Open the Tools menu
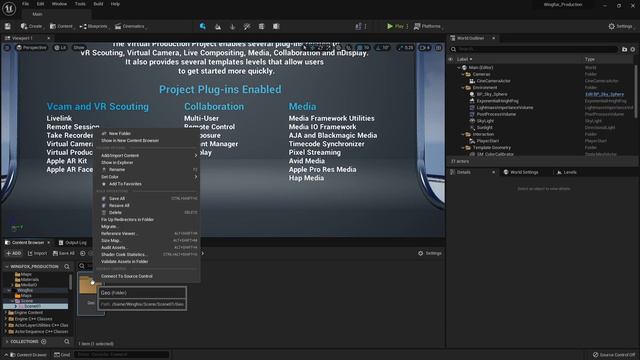640x360 pixels. [x=80, y=4]
